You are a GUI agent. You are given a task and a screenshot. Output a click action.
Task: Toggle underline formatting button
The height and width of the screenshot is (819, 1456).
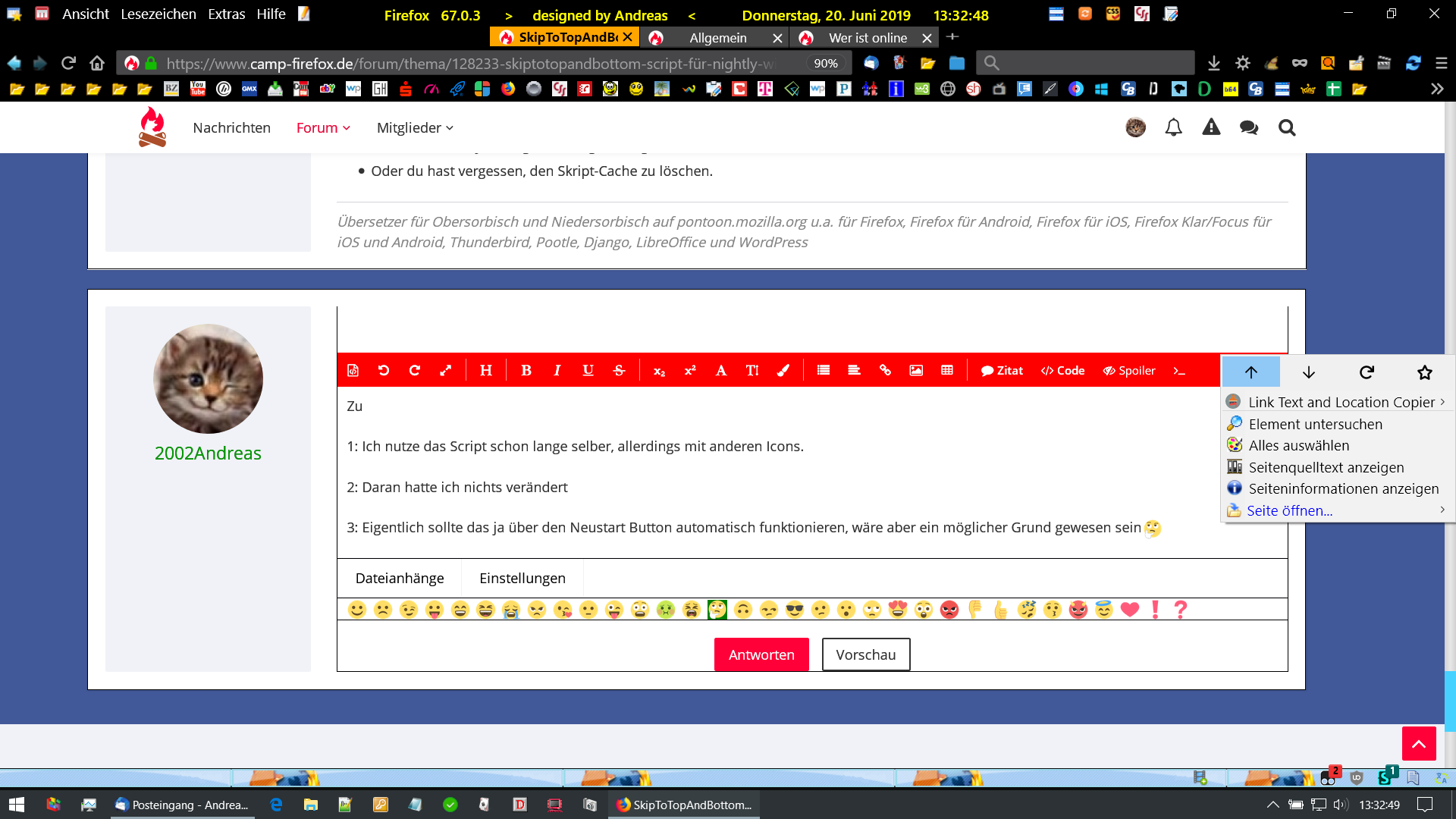point(588,370)
